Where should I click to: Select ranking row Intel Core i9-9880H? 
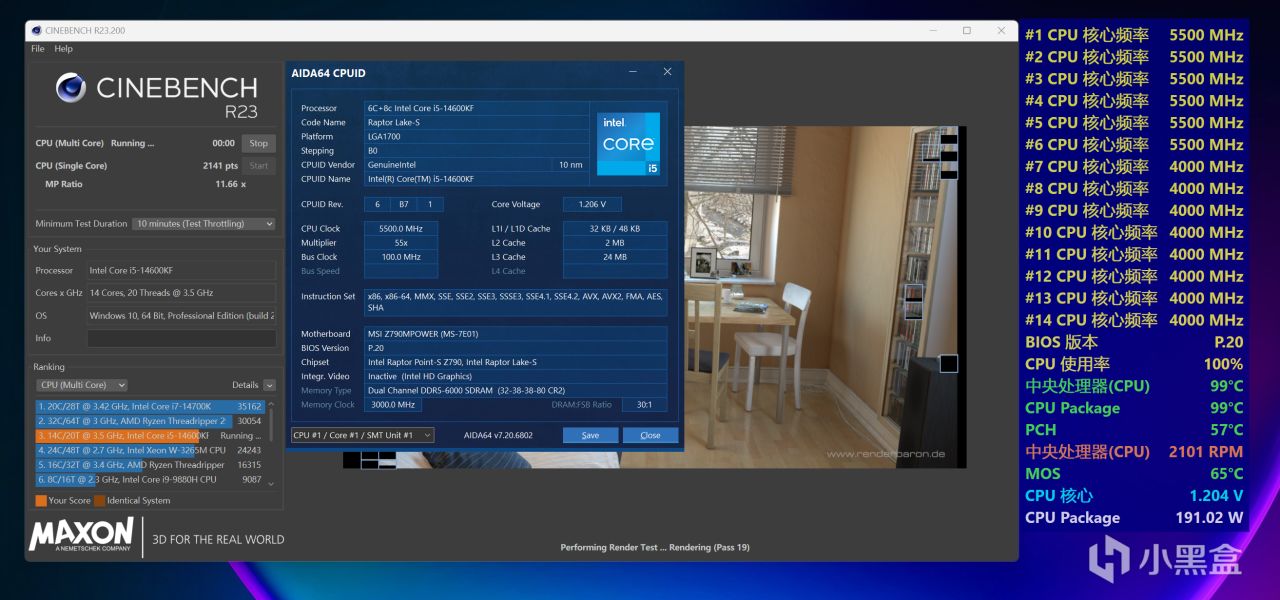[149, 479]
